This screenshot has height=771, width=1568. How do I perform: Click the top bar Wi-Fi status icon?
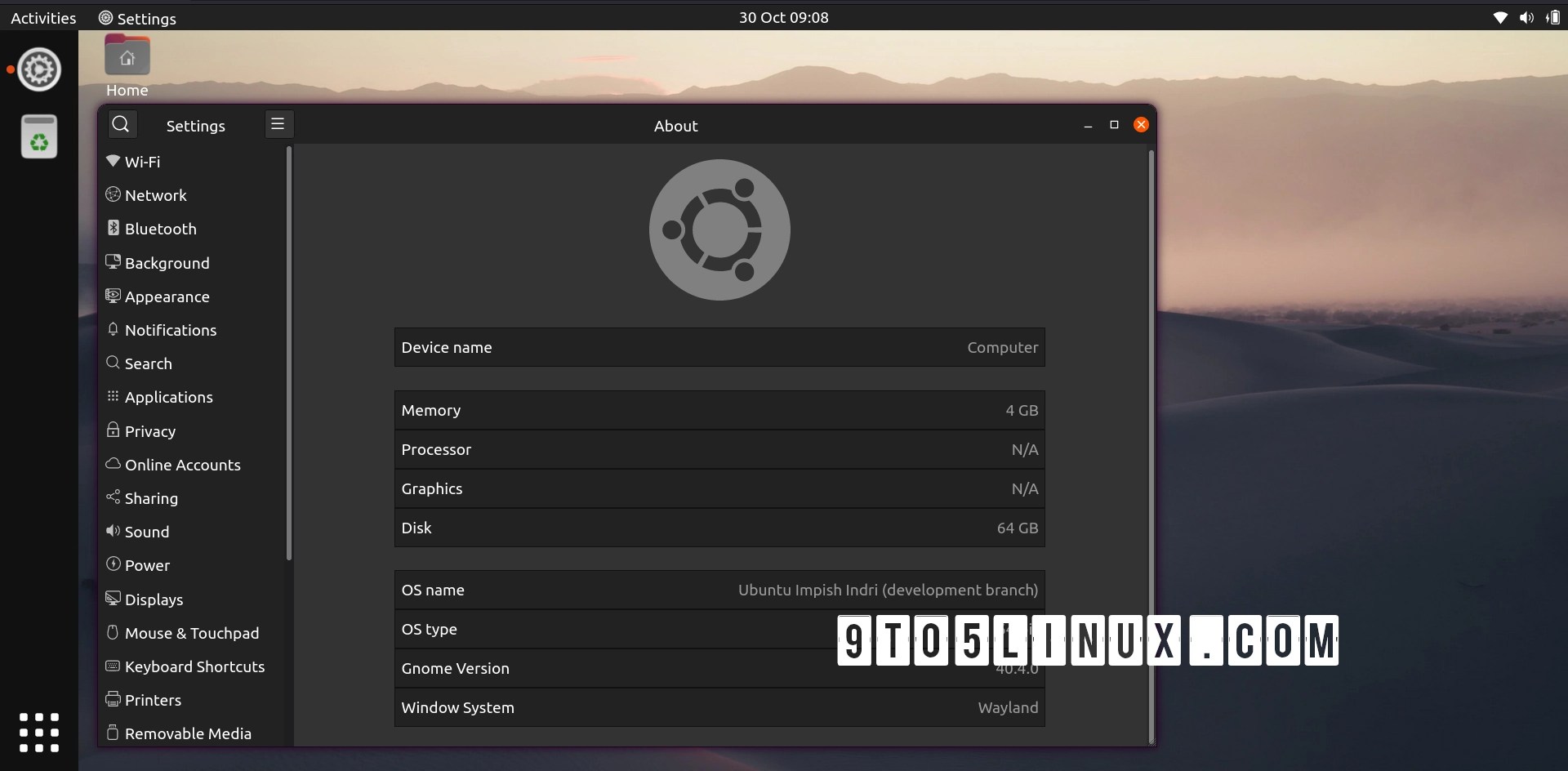[x=1500, y=17]
